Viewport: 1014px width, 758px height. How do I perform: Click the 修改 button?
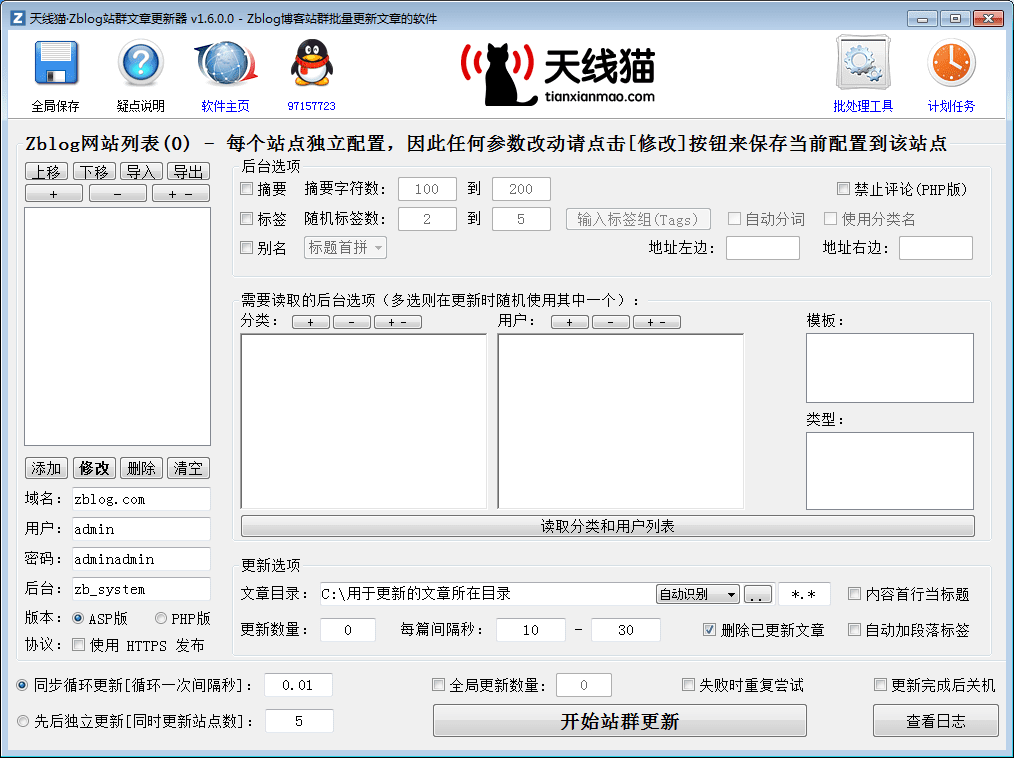tap(94, 468)
